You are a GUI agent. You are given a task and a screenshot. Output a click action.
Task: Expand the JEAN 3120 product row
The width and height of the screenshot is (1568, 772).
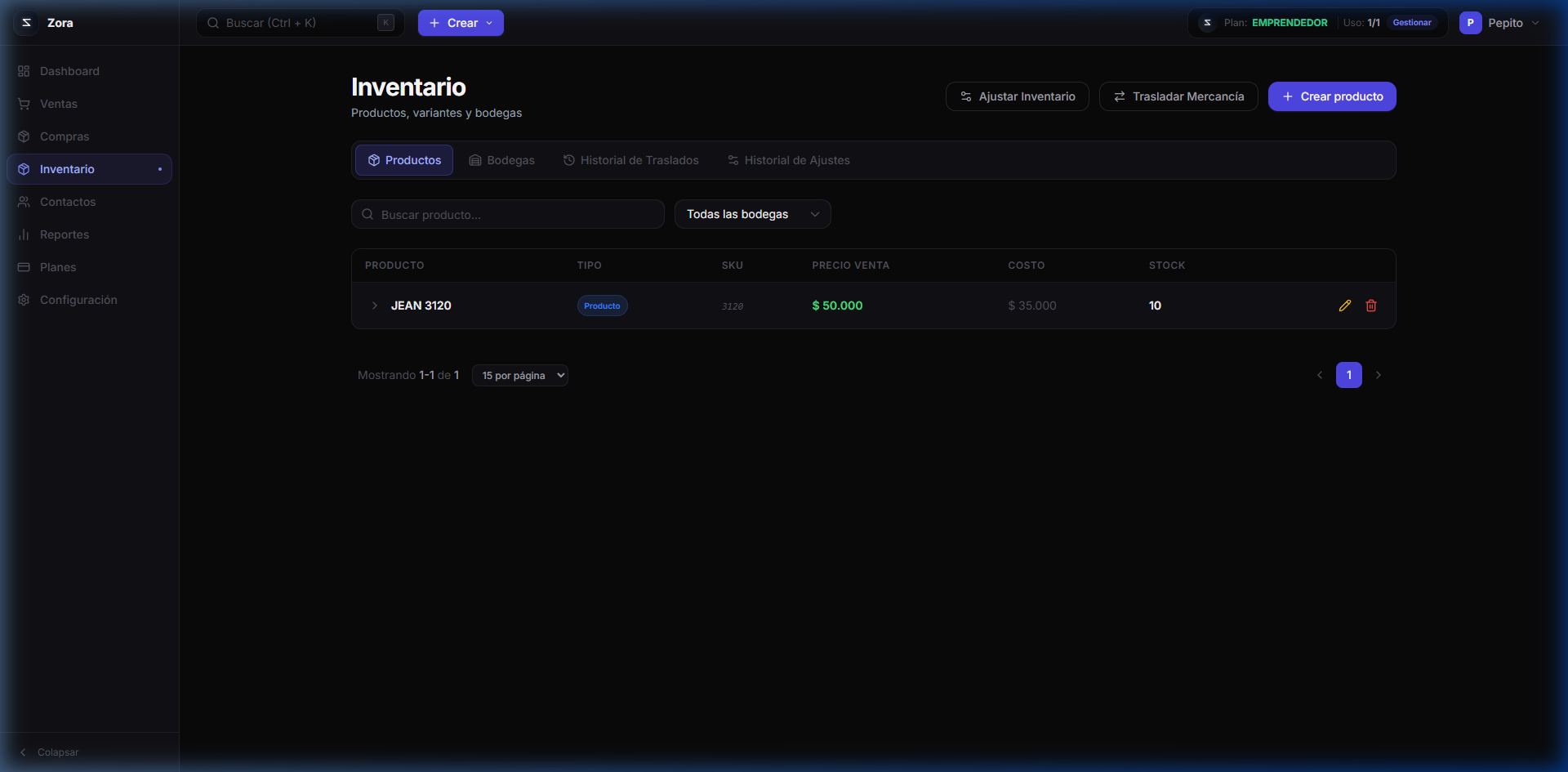(375, 306)
